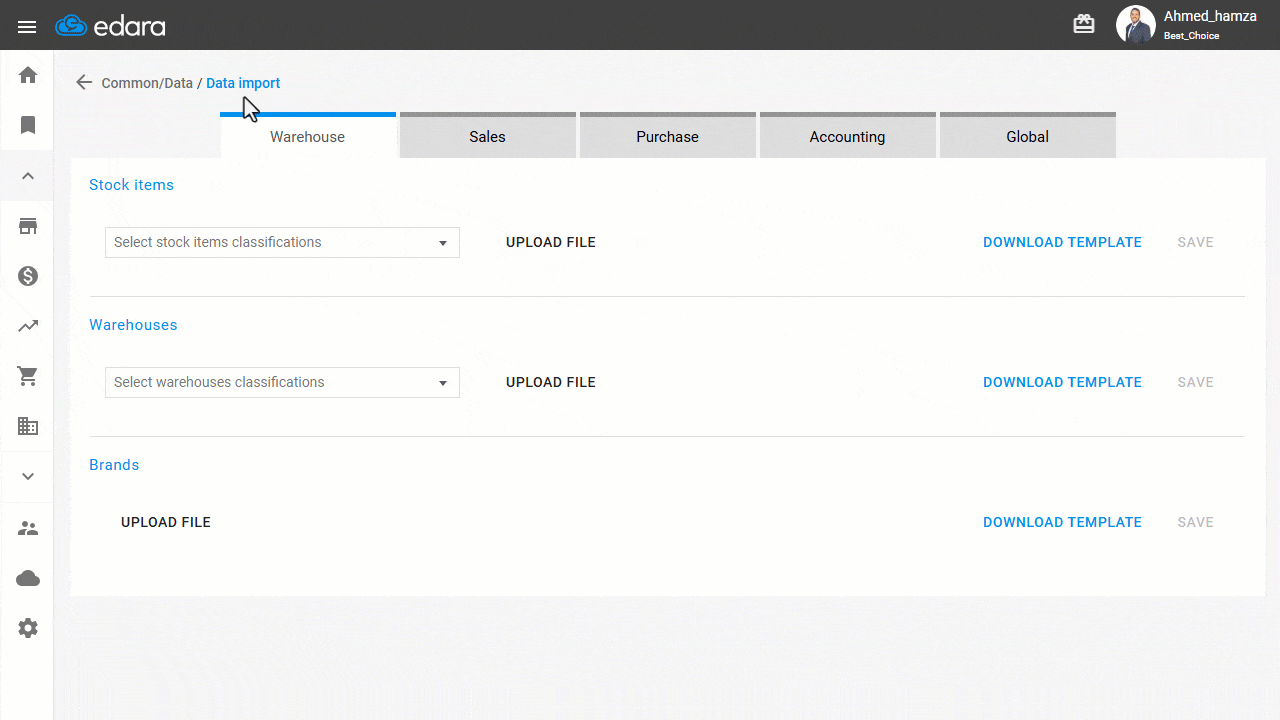Open the trending chart sidebar icon
1280x720 pixels.
[28, 326]
